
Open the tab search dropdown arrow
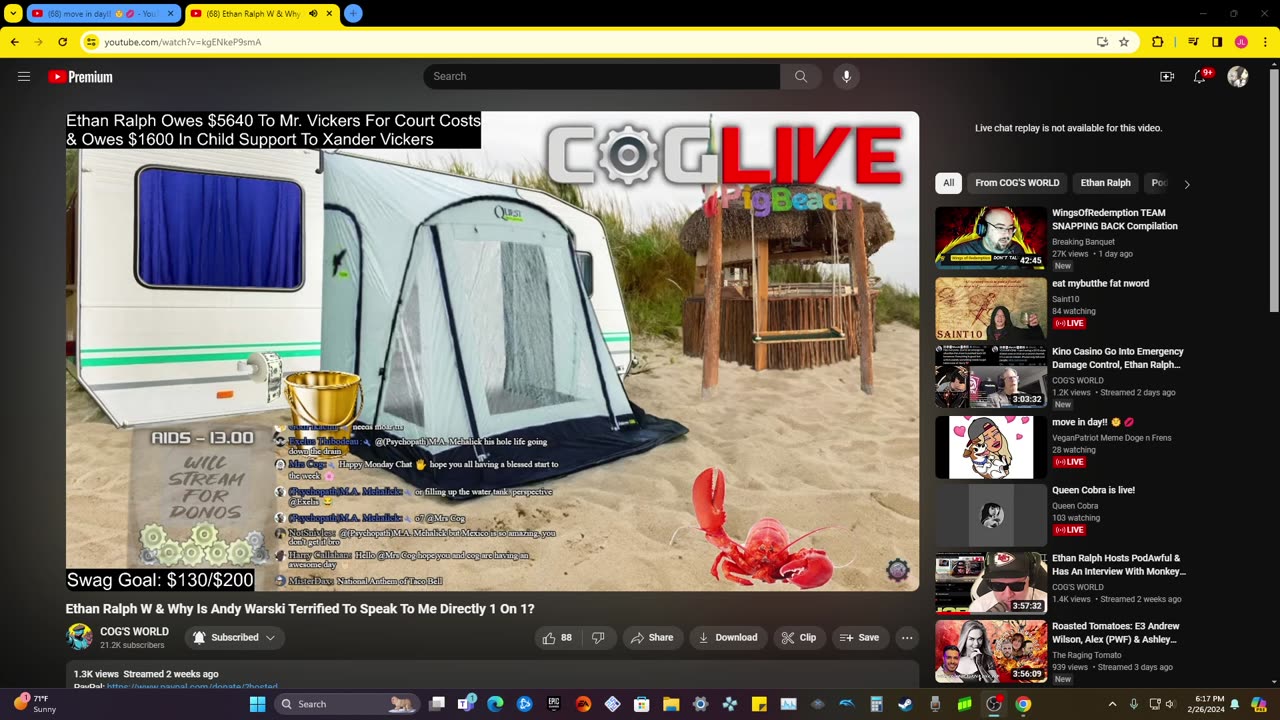13,14
